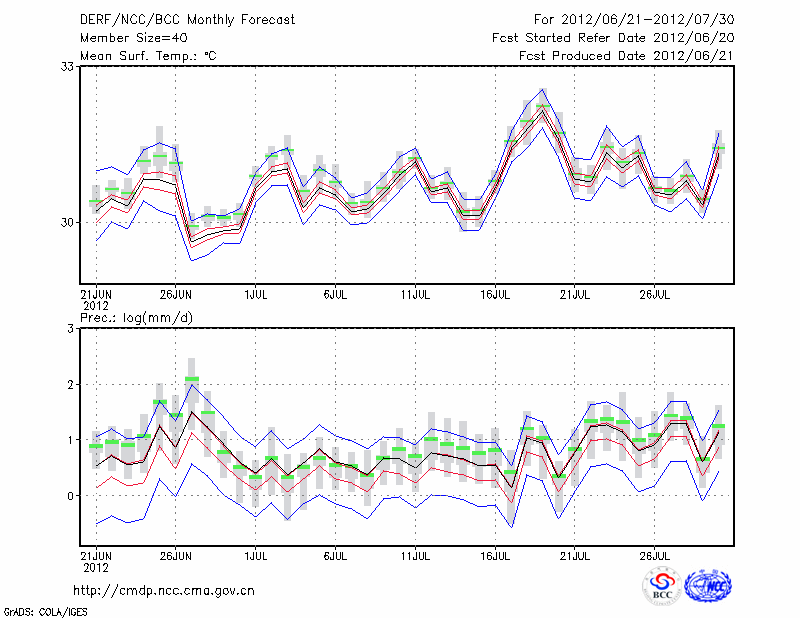Click the Prec.: log(mm/d) chart label

pyautogui.click(x=137, y=317)
